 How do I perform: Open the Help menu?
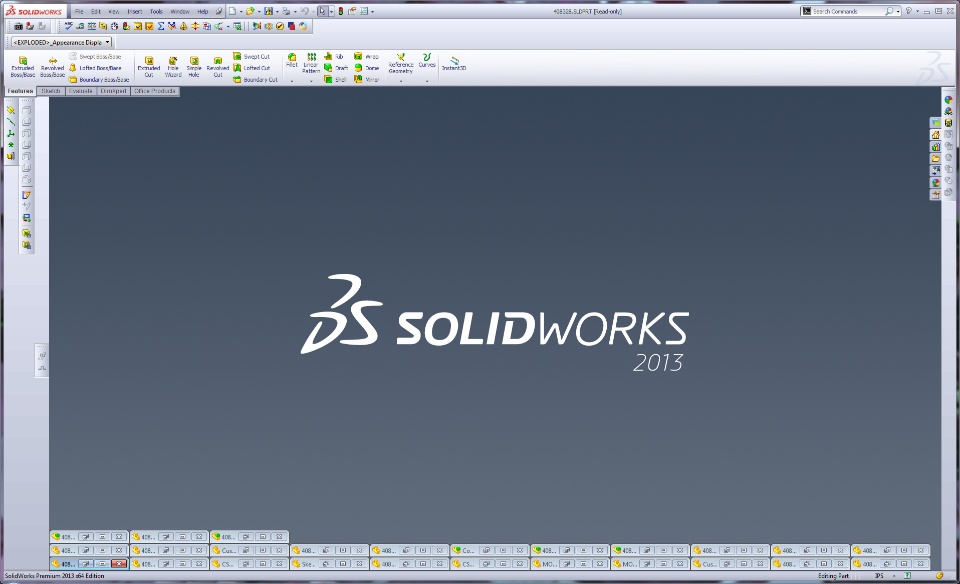(203, 12)
